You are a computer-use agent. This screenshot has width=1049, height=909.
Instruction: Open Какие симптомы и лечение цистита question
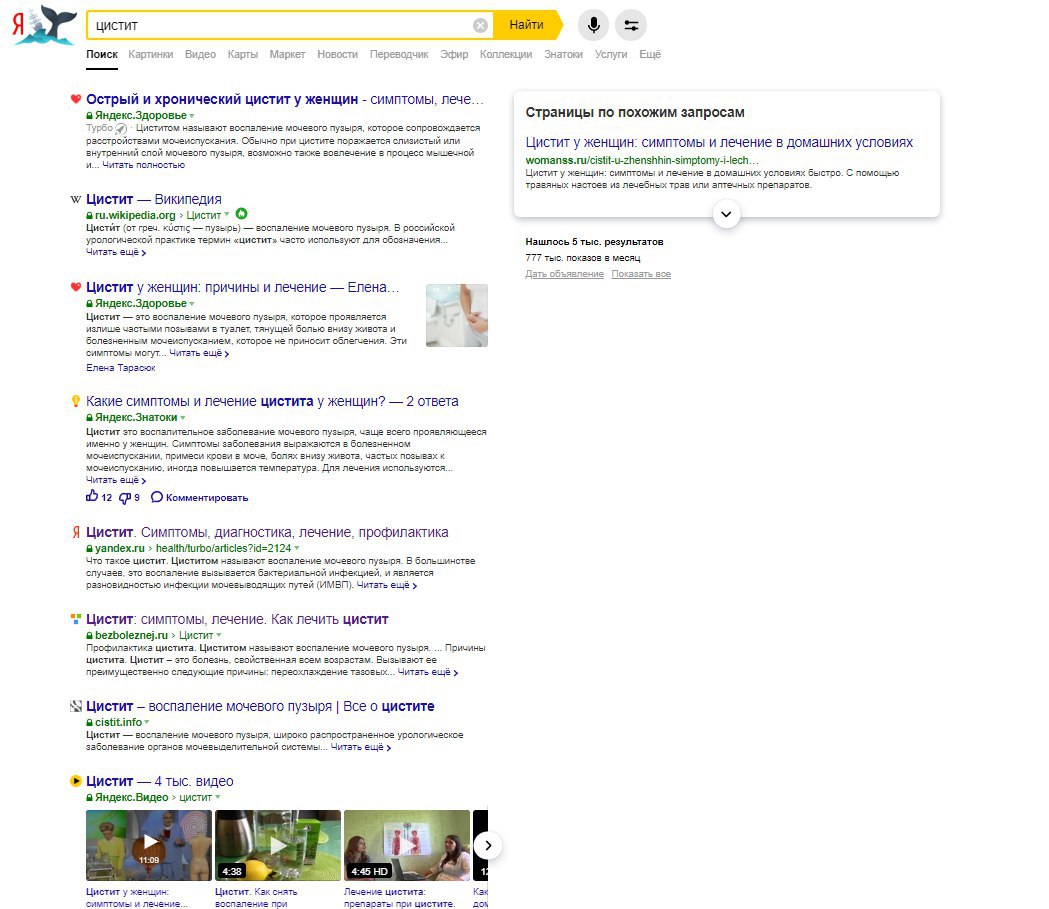(272, 401)
